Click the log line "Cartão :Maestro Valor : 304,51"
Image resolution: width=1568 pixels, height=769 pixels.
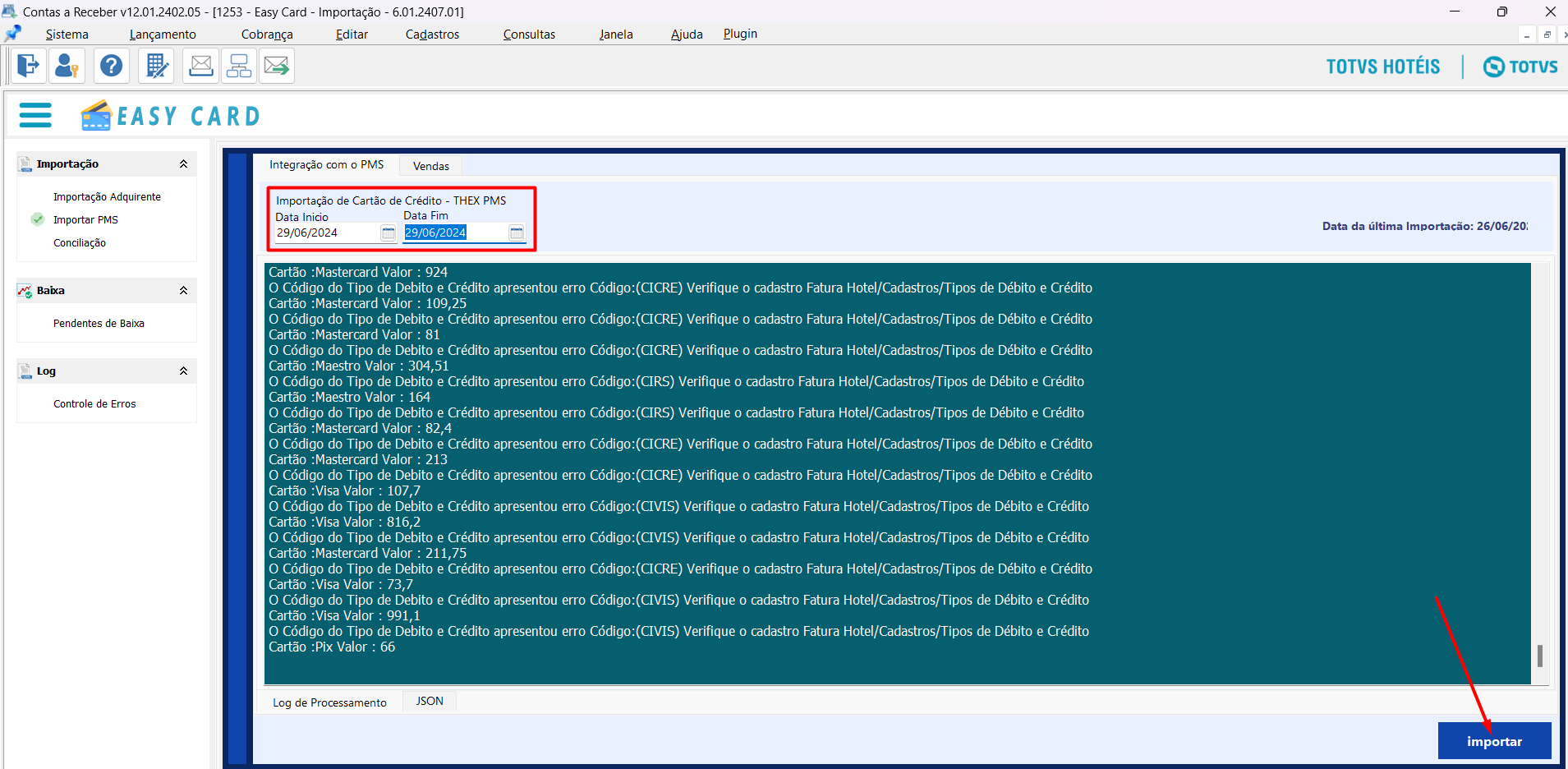pos(359,366)
